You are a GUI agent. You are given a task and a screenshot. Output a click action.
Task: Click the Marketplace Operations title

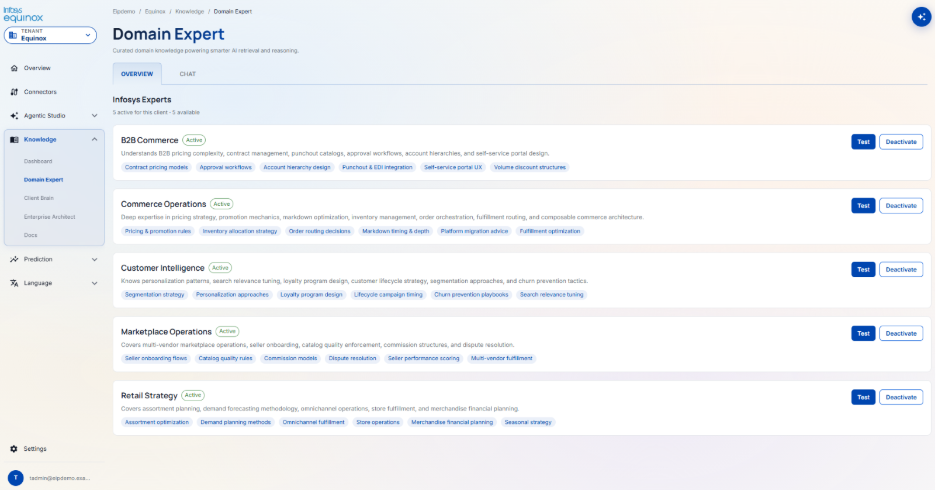[167, 332]
